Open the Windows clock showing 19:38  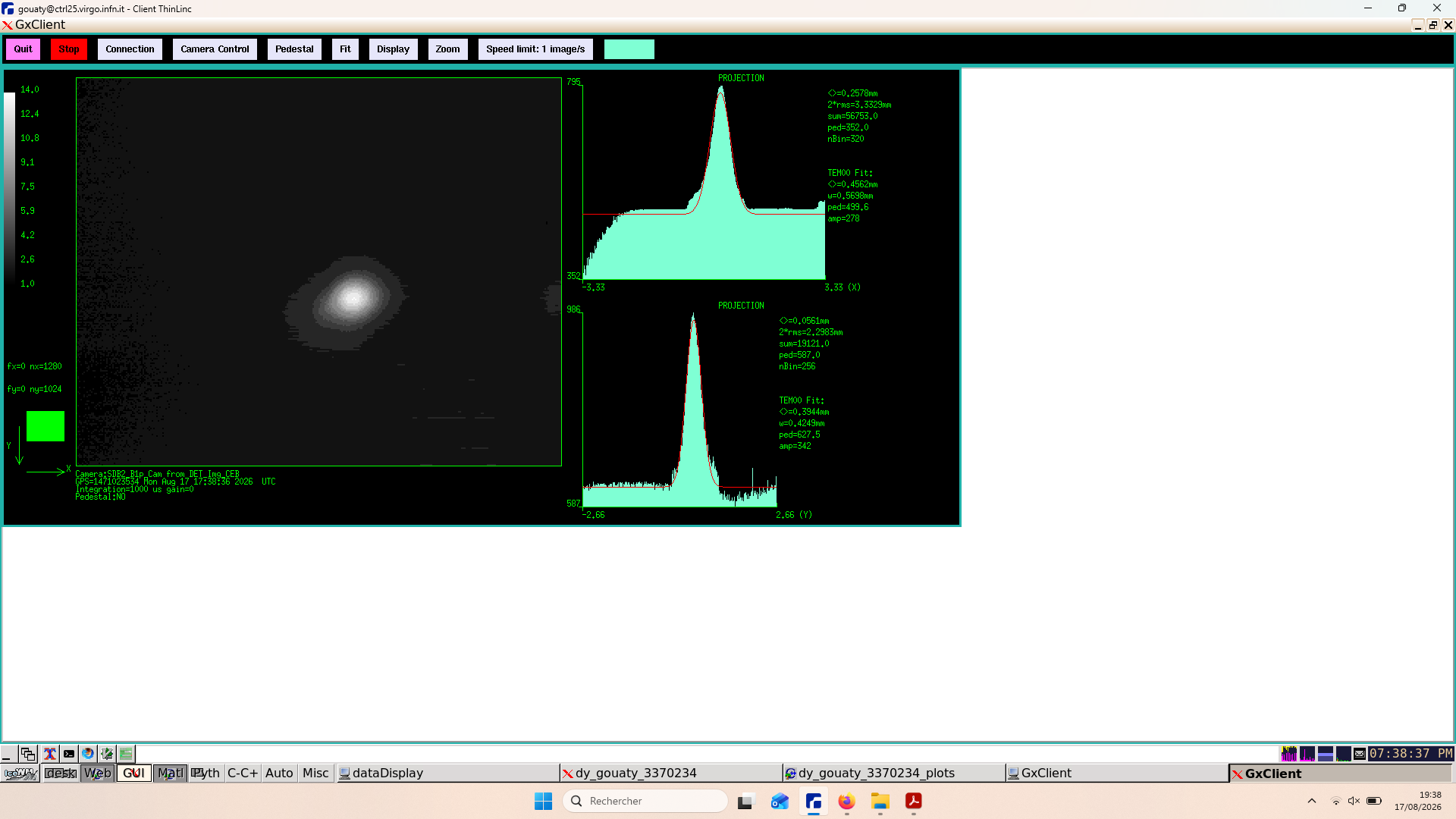click(x=1418, y=801)
